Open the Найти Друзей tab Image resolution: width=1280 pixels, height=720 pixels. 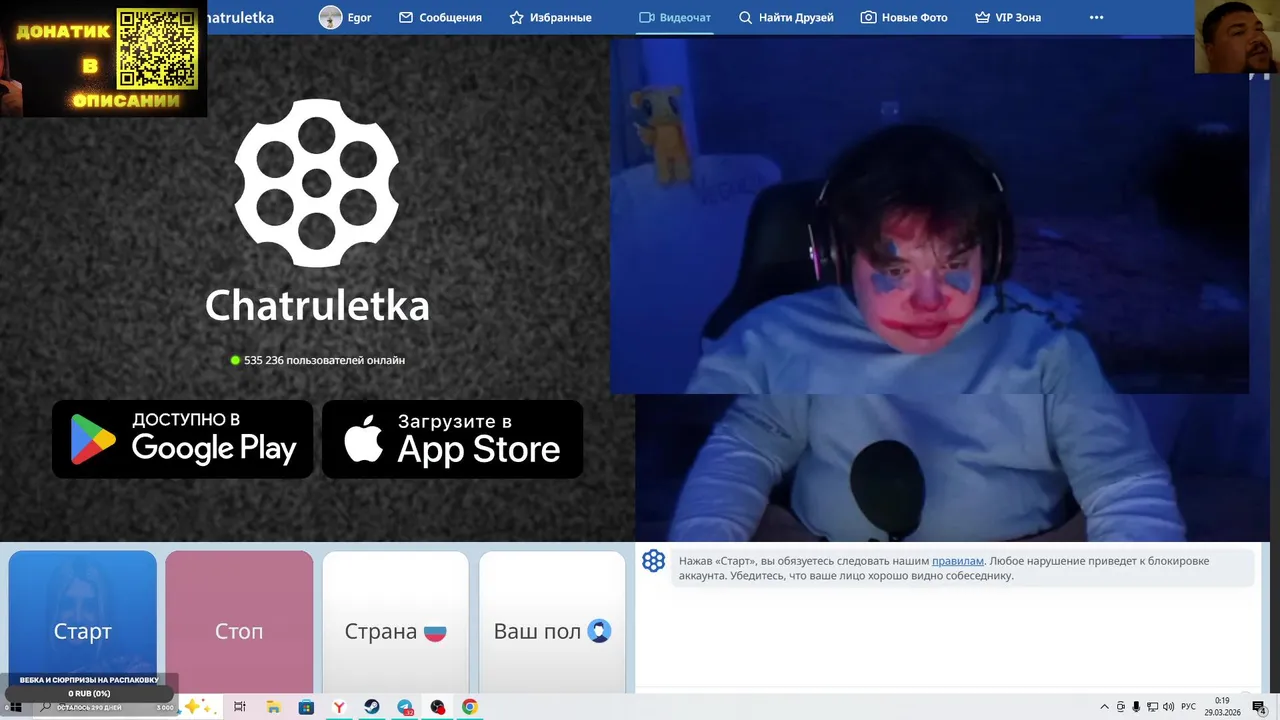click(786, 17)
